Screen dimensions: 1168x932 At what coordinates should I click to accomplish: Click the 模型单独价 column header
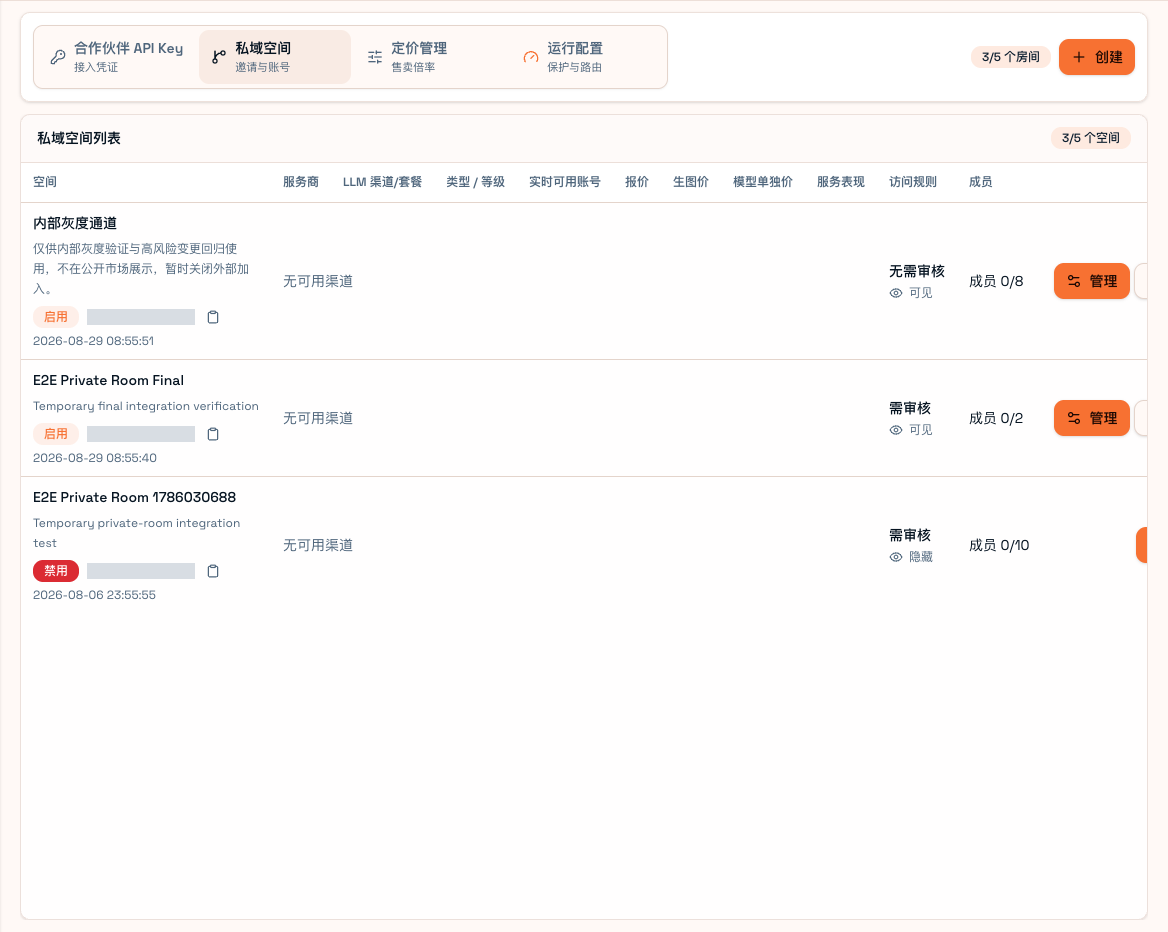[x=763, y=183]
